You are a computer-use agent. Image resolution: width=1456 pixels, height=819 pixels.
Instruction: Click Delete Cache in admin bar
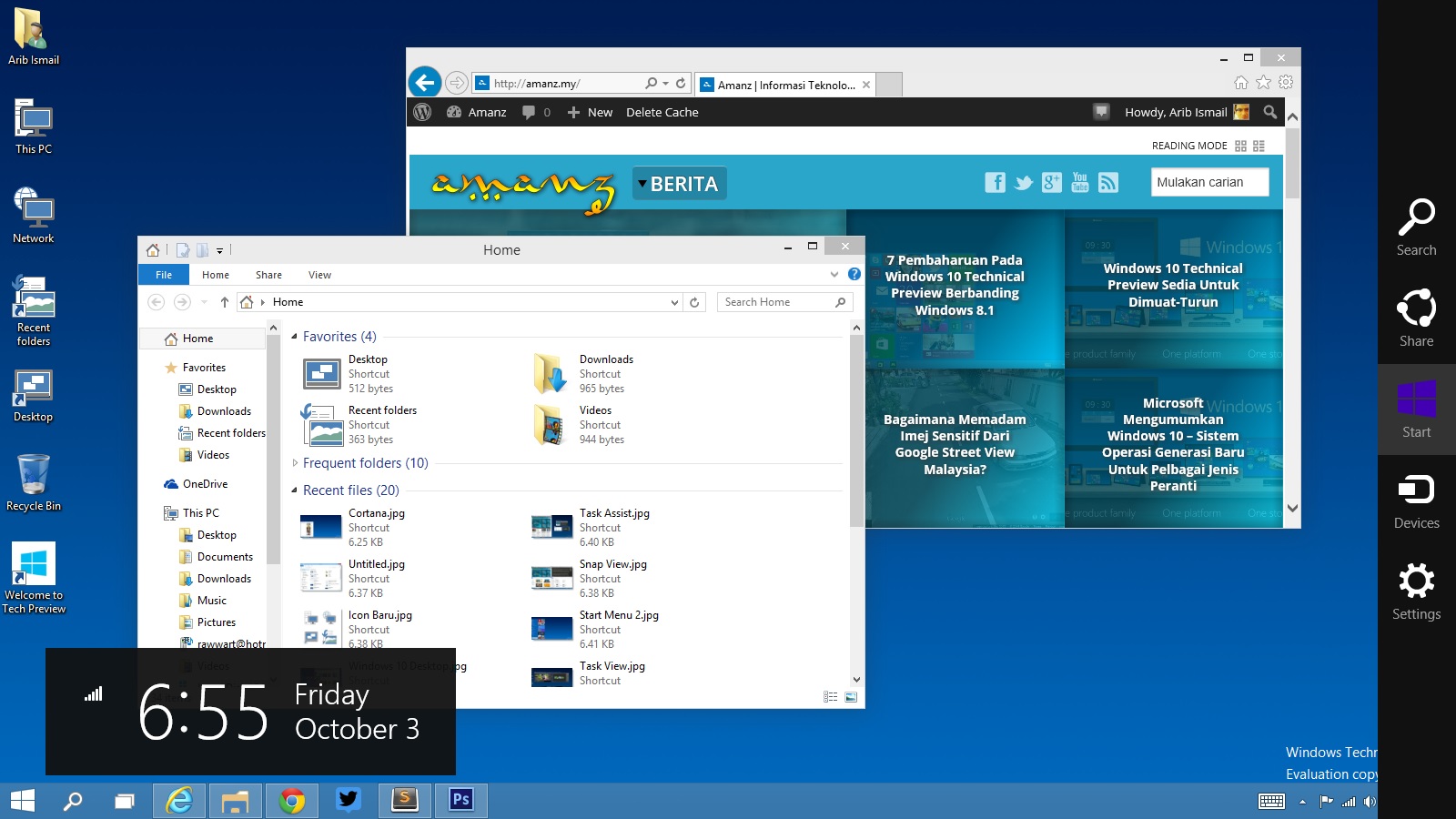pos(662,112)
